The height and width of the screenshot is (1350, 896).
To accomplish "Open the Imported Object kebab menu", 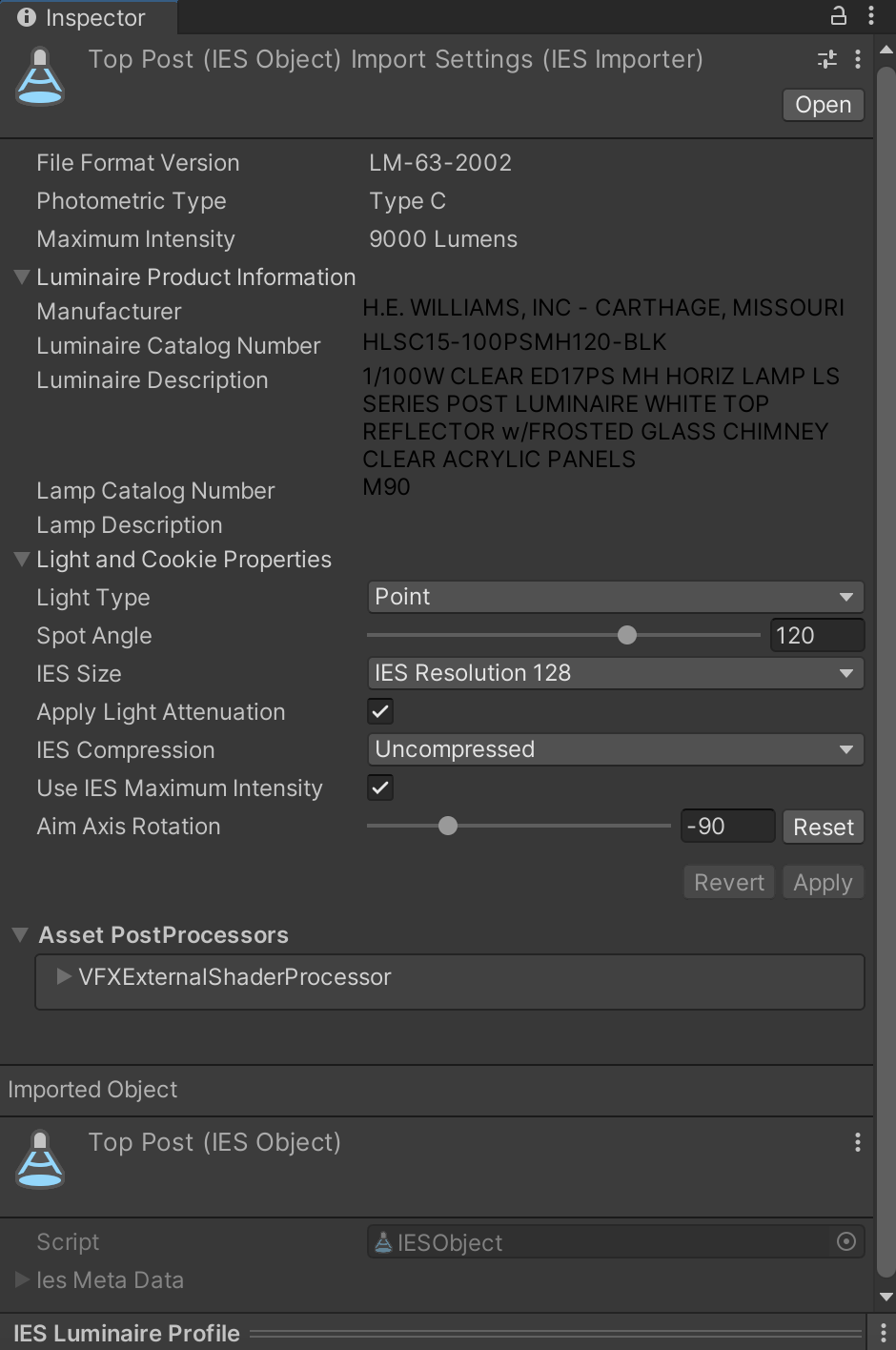I will tap(858, 1142).
